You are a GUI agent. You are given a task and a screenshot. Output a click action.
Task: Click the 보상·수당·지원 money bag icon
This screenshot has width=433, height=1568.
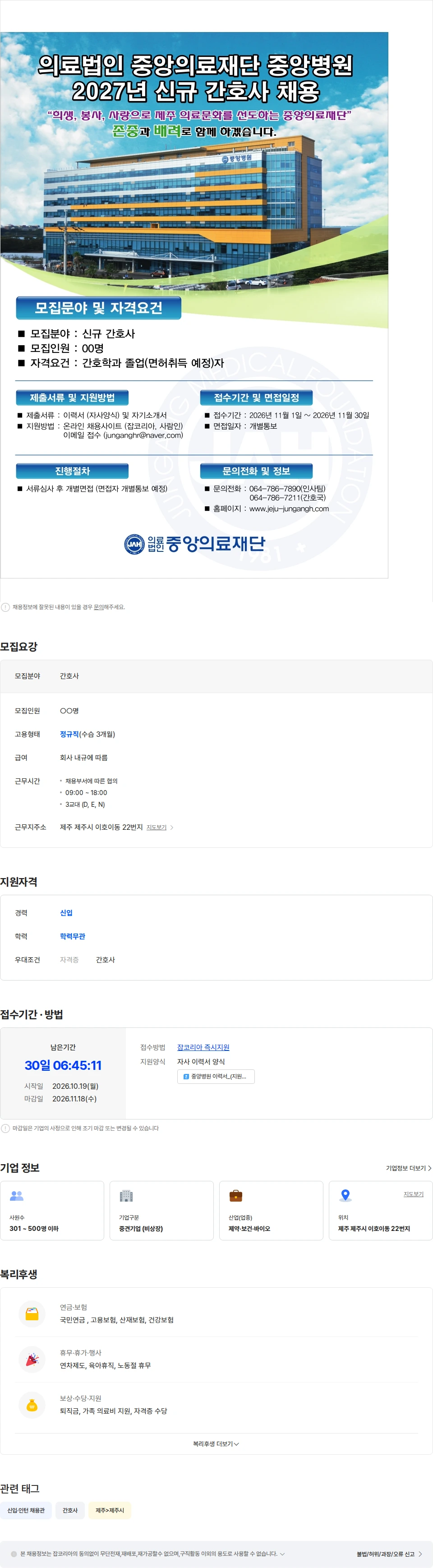[x=32, y=1405]
